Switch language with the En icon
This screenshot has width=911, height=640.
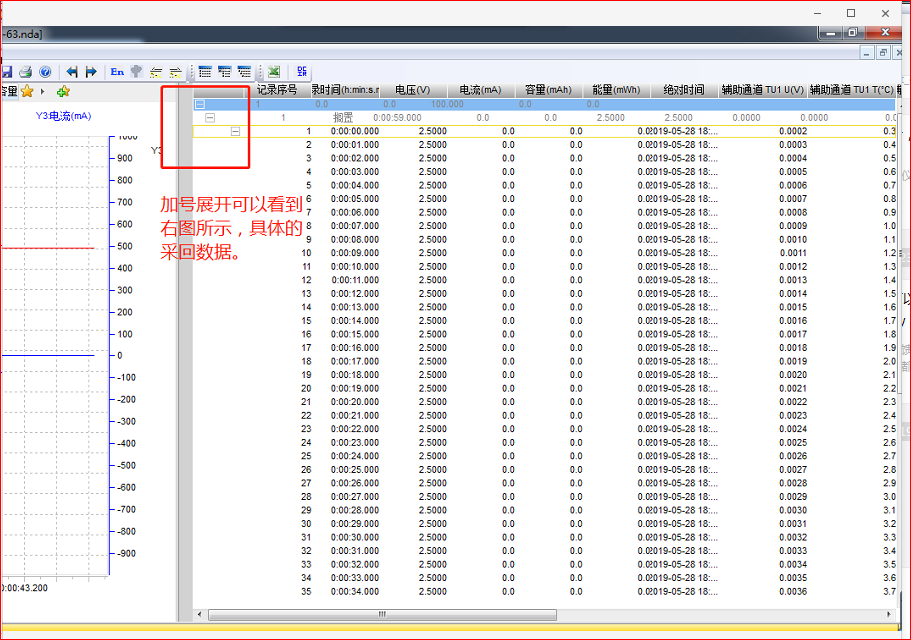point(117,71)
